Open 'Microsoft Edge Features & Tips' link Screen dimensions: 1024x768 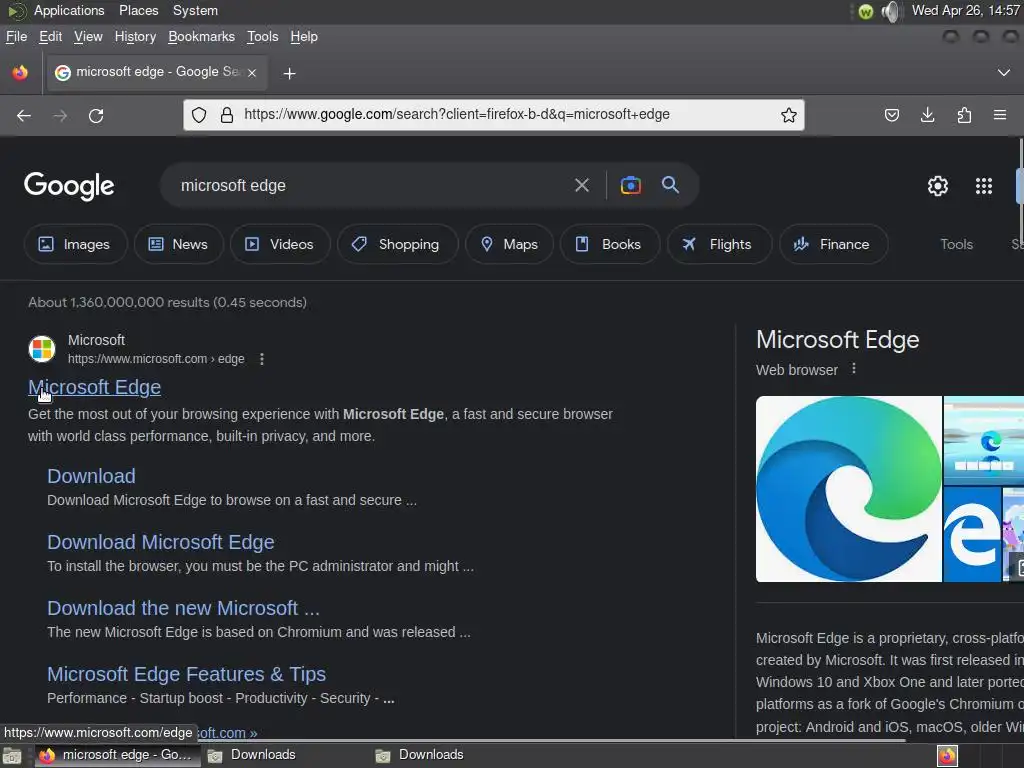tap(187, 674)
